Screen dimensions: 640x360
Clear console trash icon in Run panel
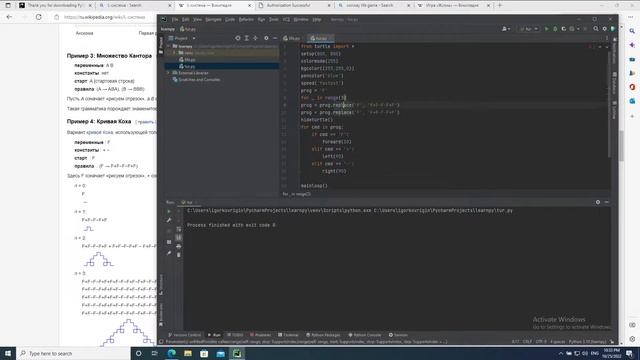pos(178,255)
